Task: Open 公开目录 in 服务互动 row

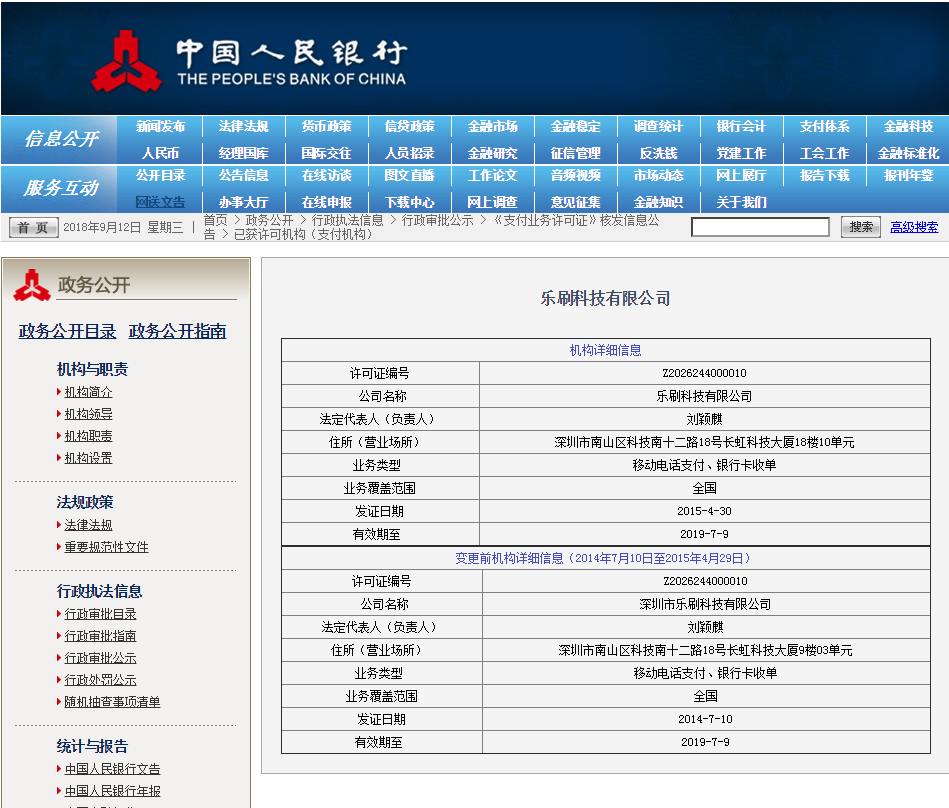Action: coord(160,176)
